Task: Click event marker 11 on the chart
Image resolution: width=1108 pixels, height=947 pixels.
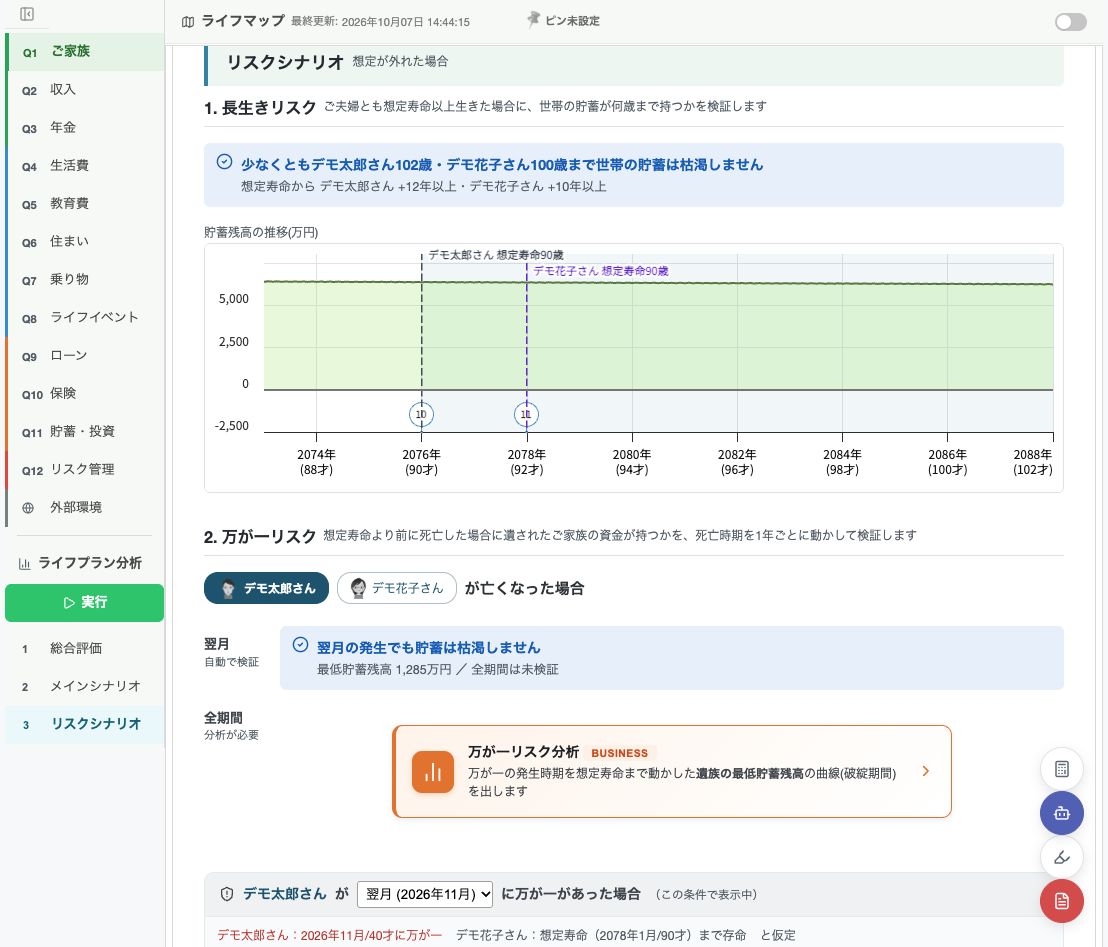Action: click(x=526, y=414)
